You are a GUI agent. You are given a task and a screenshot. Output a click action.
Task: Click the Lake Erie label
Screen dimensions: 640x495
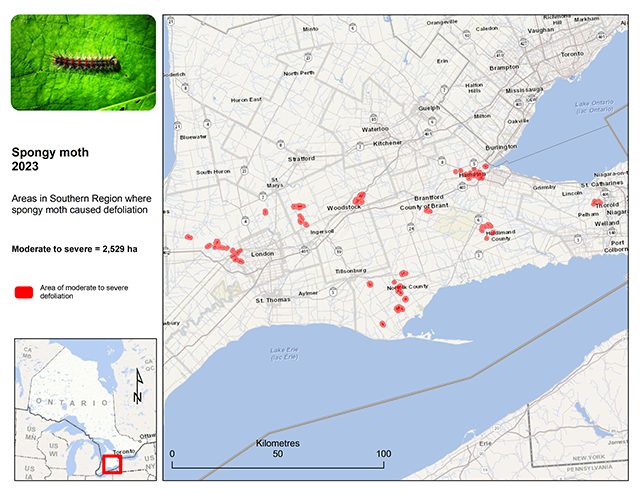(284, 353)
